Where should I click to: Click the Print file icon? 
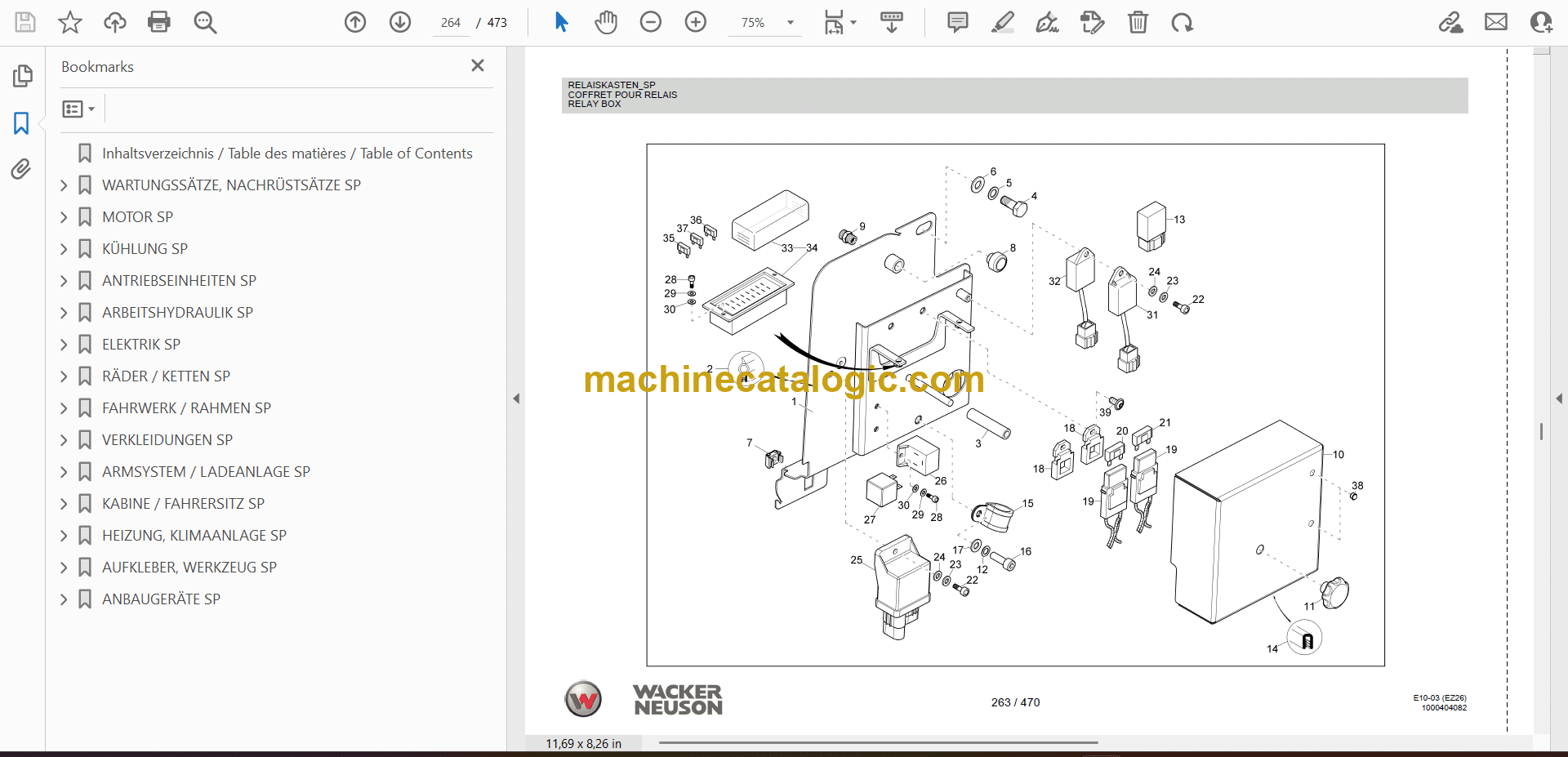(x=159, y=22)
